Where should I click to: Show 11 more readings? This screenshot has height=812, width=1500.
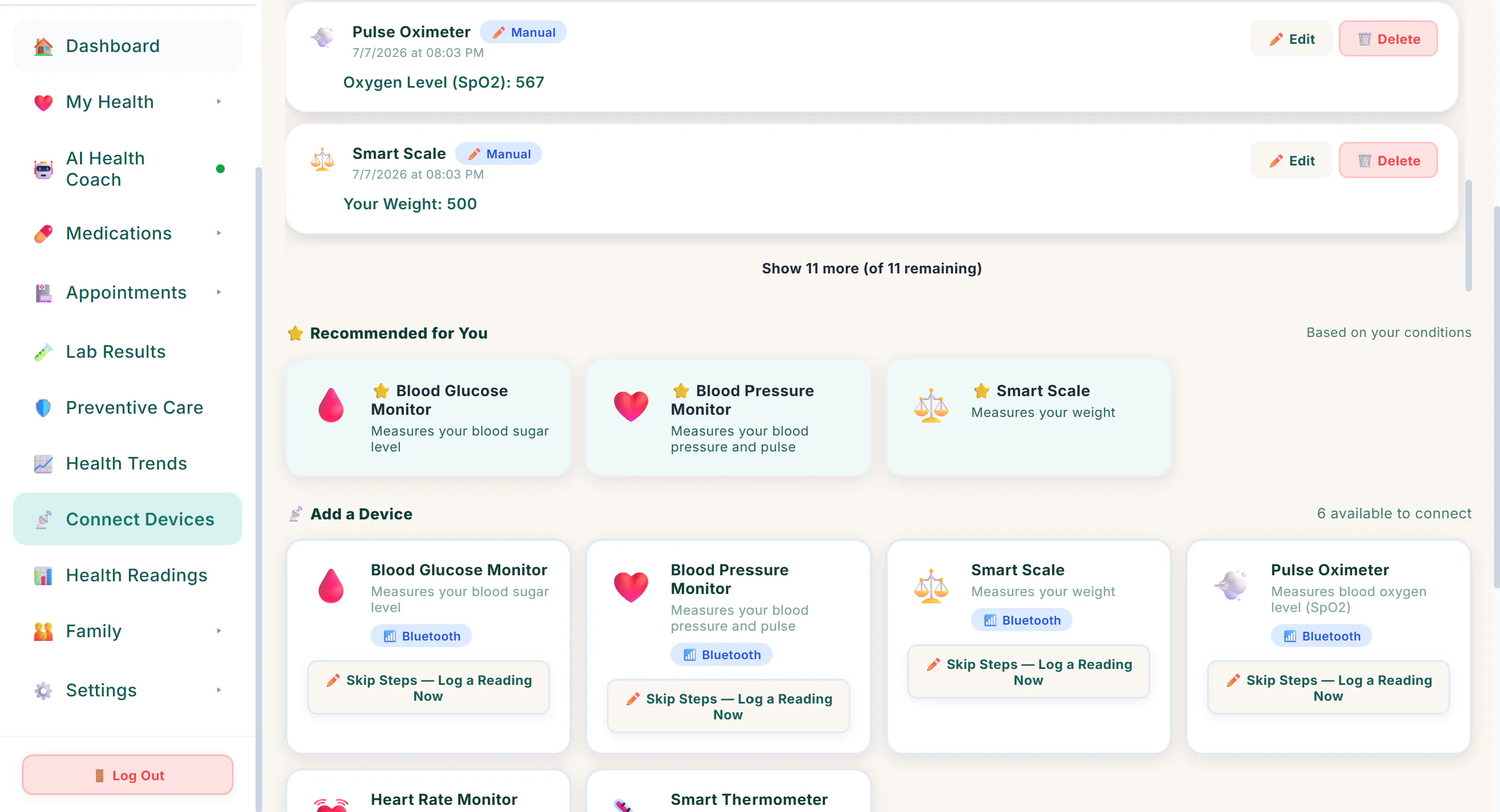872,268
